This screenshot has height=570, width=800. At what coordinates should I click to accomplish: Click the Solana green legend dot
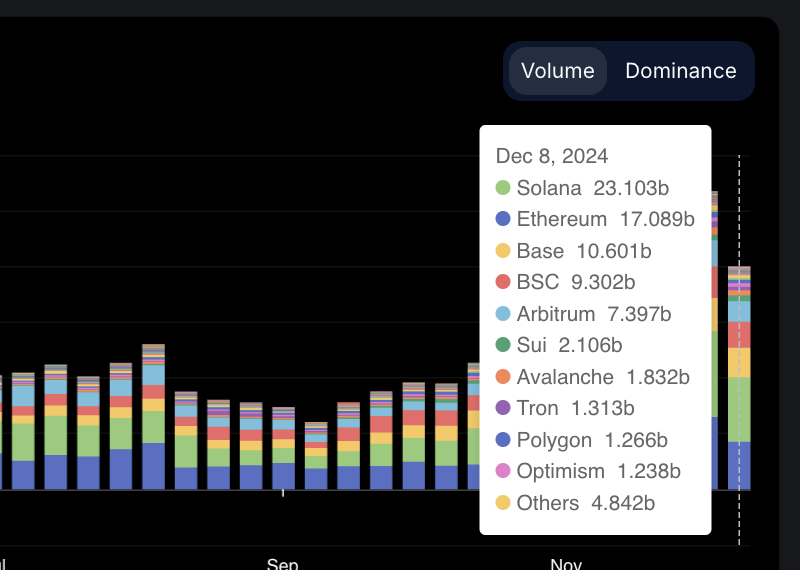(503, 188)
